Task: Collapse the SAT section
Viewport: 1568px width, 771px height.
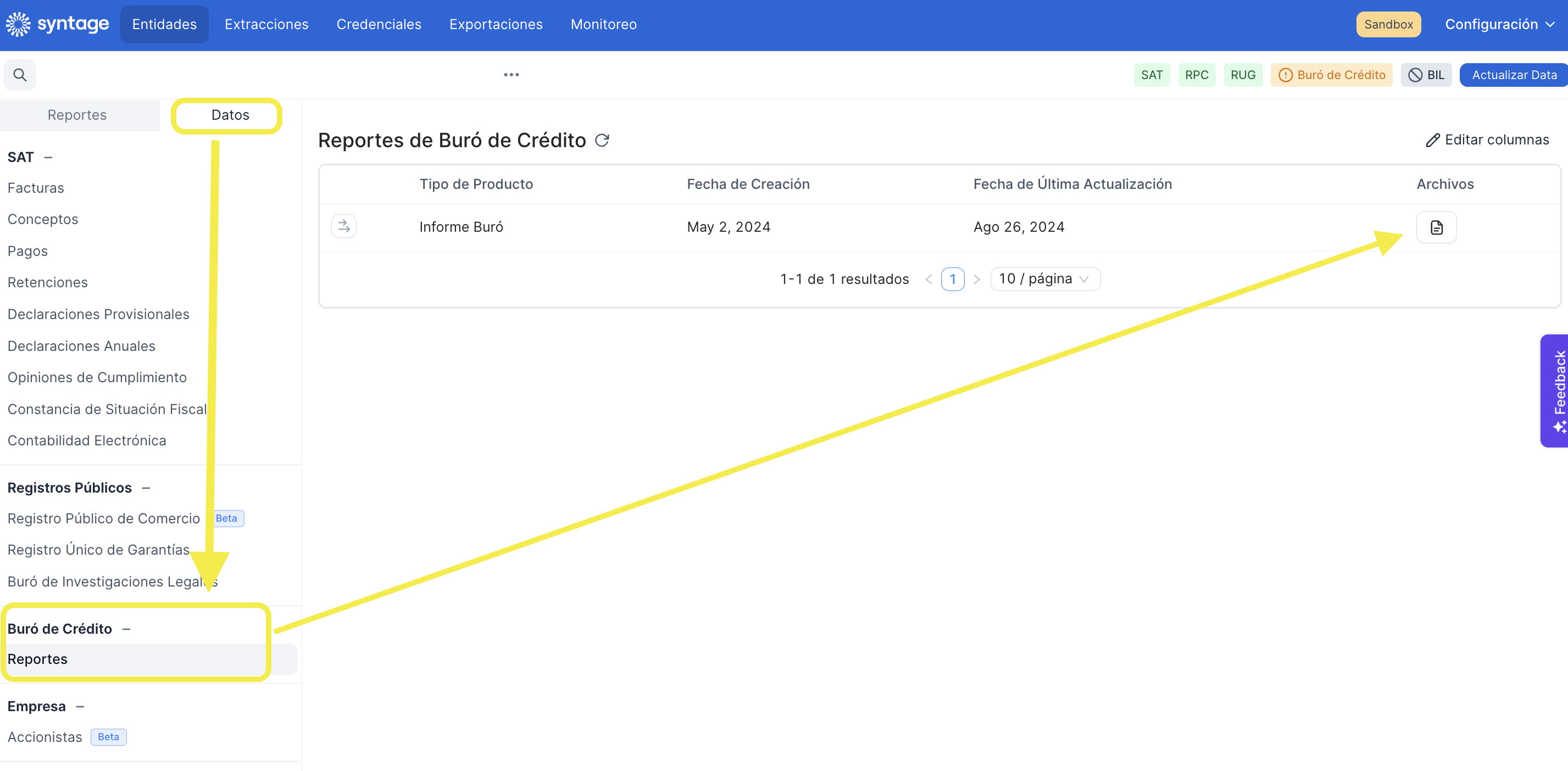Action: [x=49, y=158]
